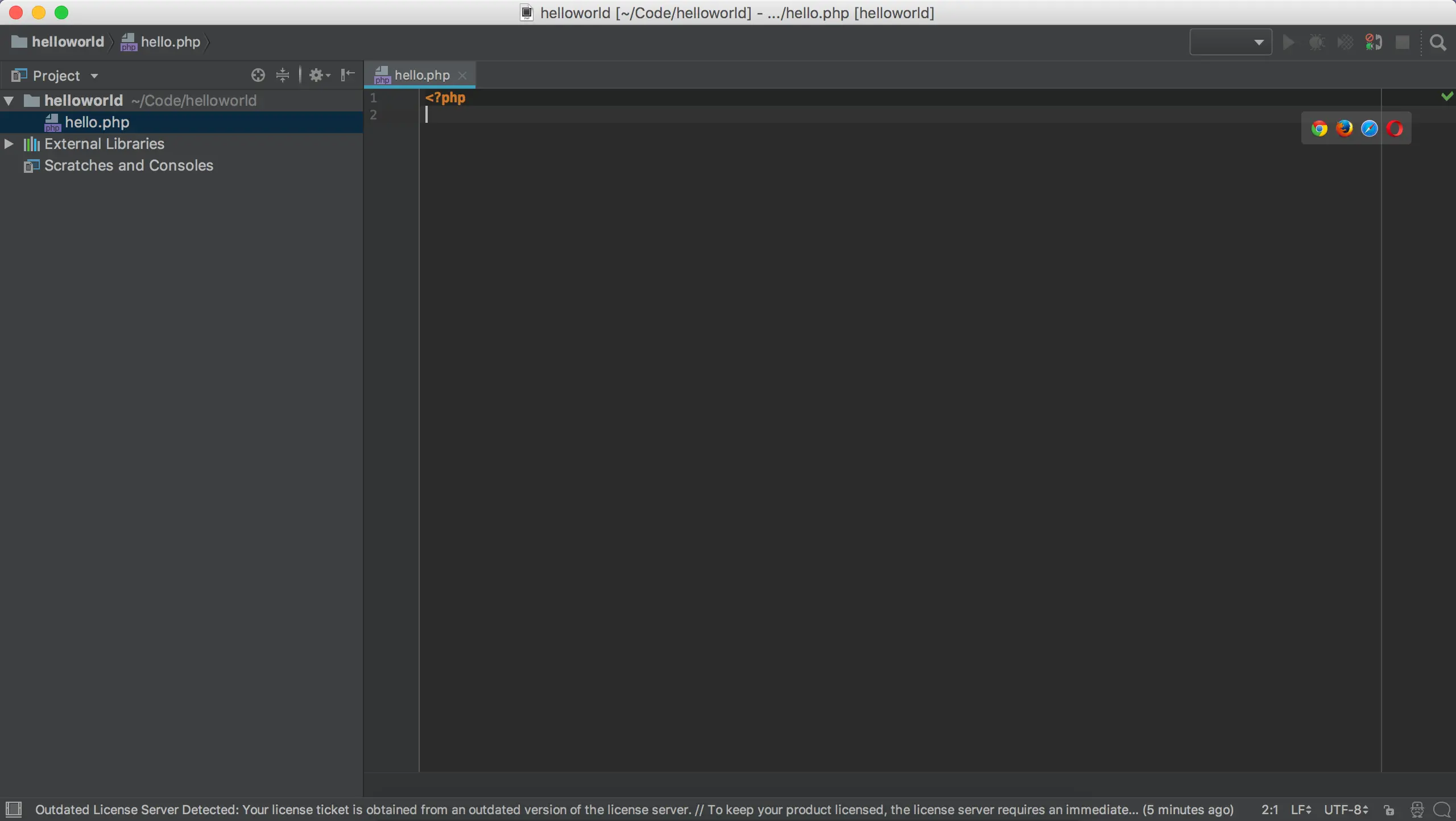Hide the Project tool window
This screenshot has width=1456, height=821.
point(348,75)
